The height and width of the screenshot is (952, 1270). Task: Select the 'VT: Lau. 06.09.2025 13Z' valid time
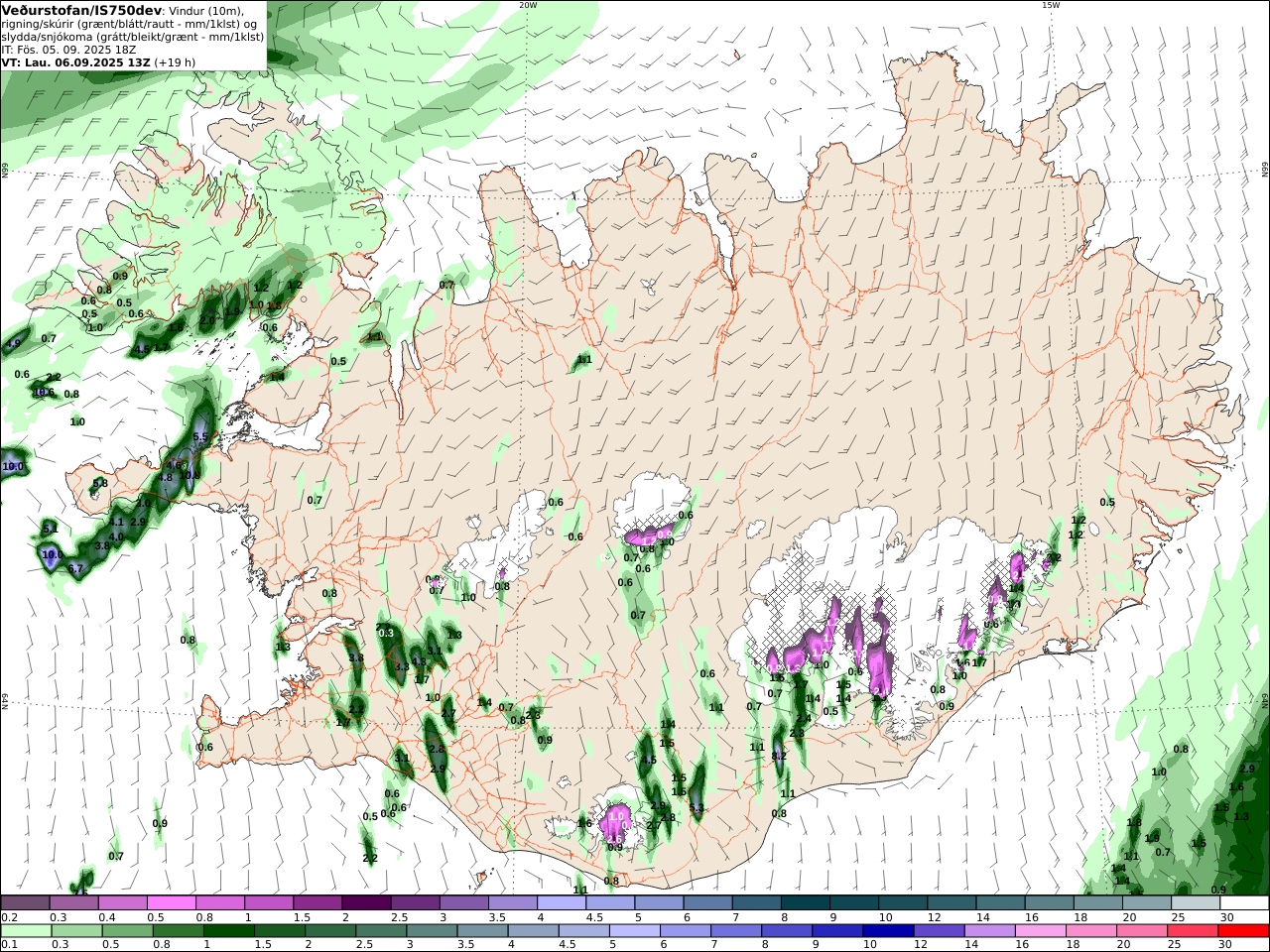tap(75, 61)
